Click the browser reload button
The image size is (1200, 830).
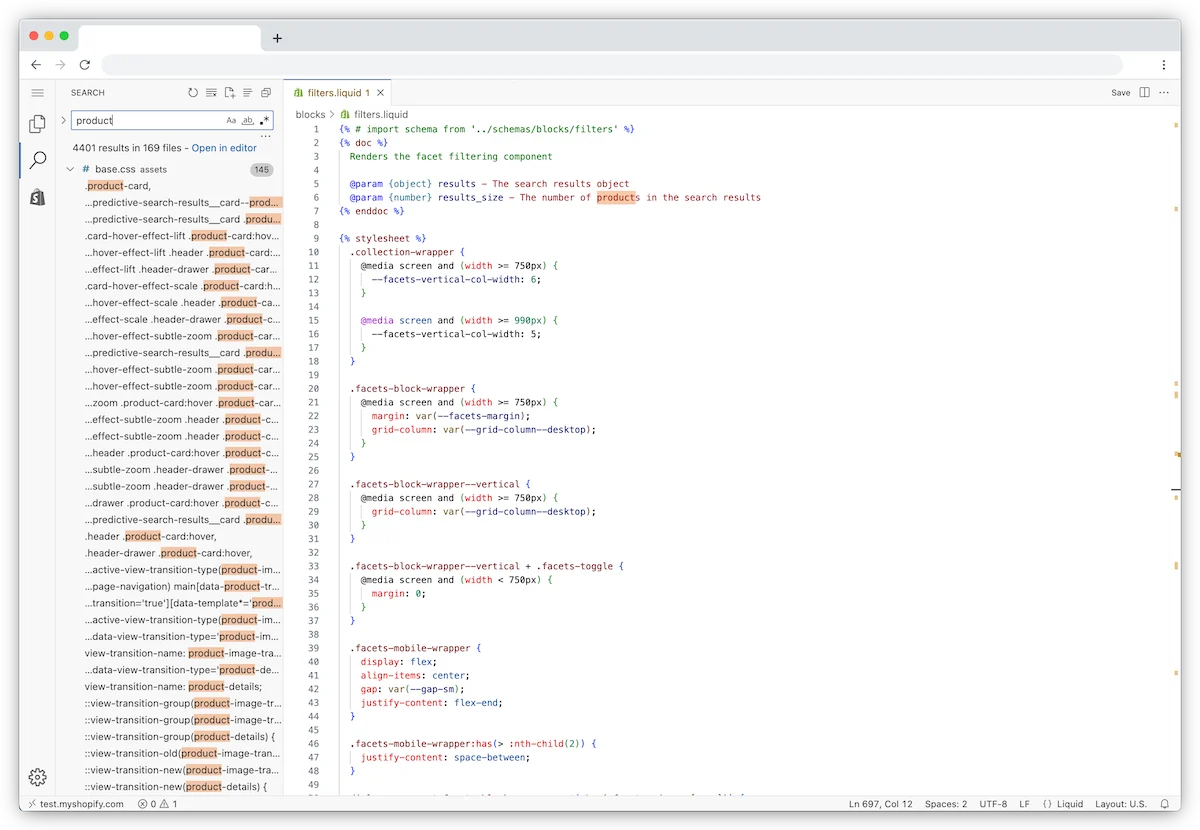(85, 65)
